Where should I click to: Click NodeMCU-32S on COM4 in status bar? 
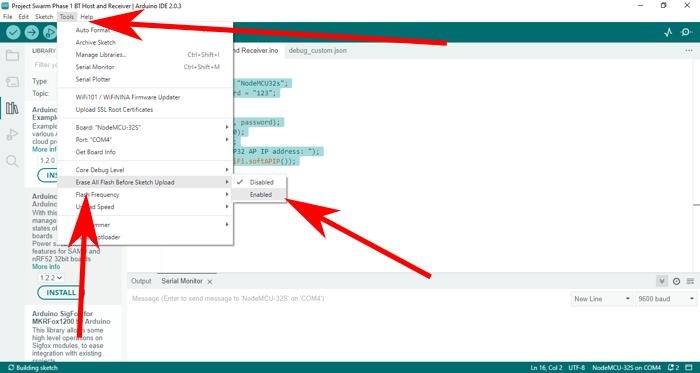[x=626, y=368]
